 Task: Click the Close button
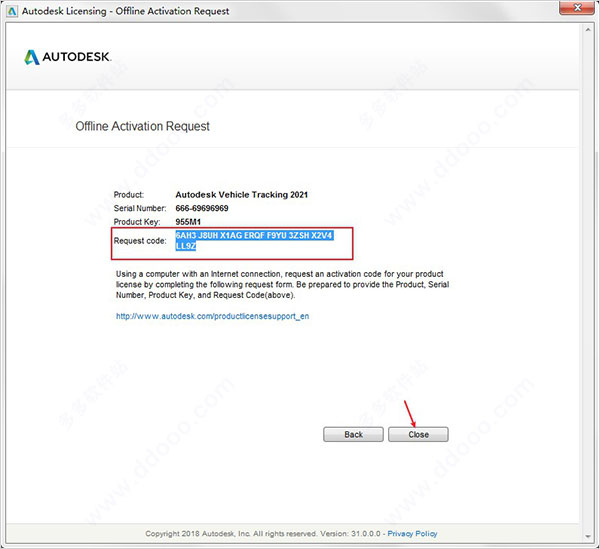pos(418,434)
